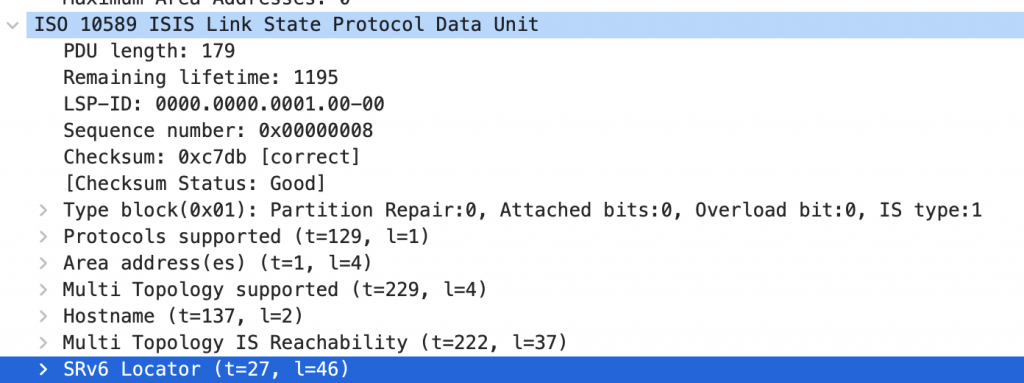
Task: Expand the Multi Topology supported entry
Action: pyautogui.click(x=43, y=290)
